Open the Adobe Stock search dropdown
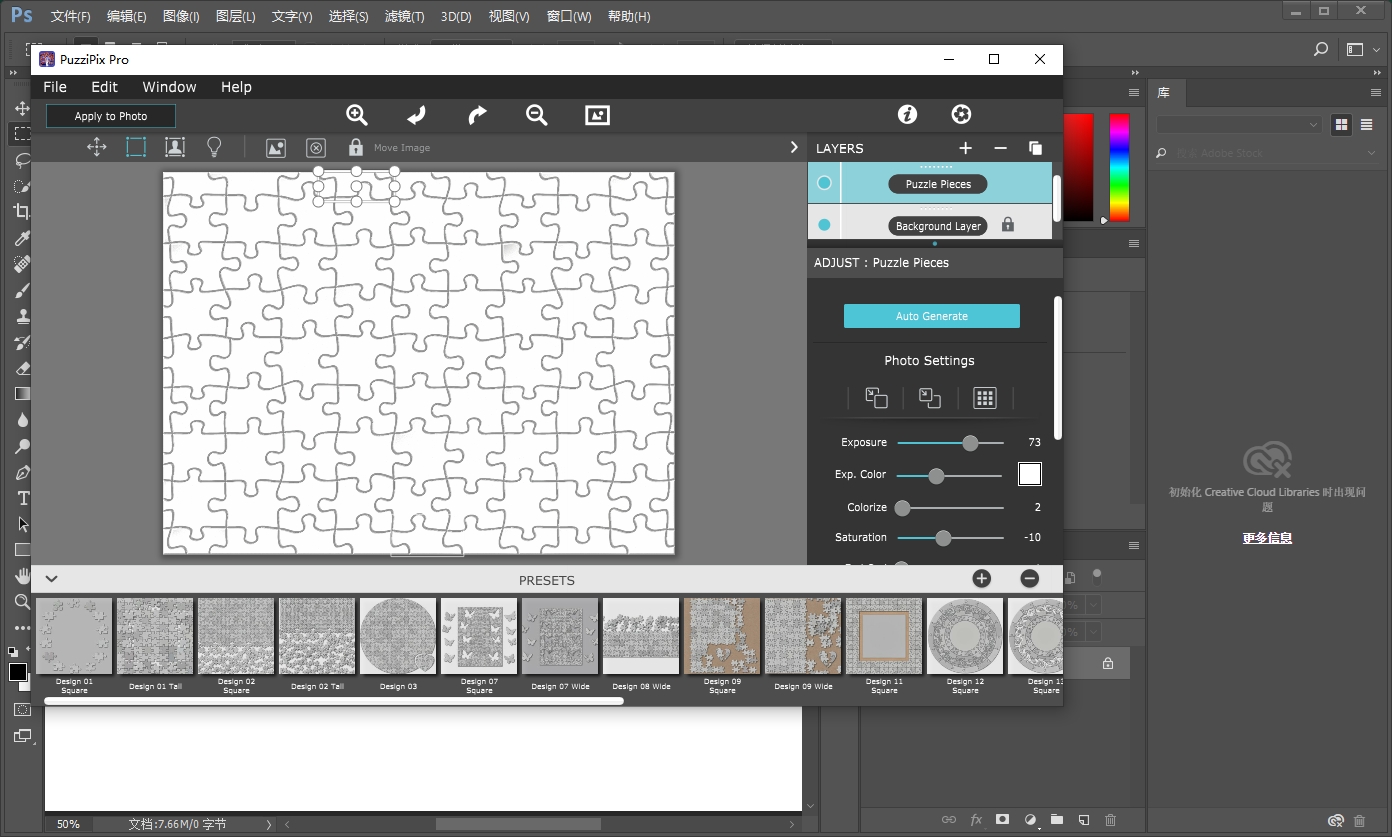Viewport: 1392px width, 837px height. coord(1371,153)
